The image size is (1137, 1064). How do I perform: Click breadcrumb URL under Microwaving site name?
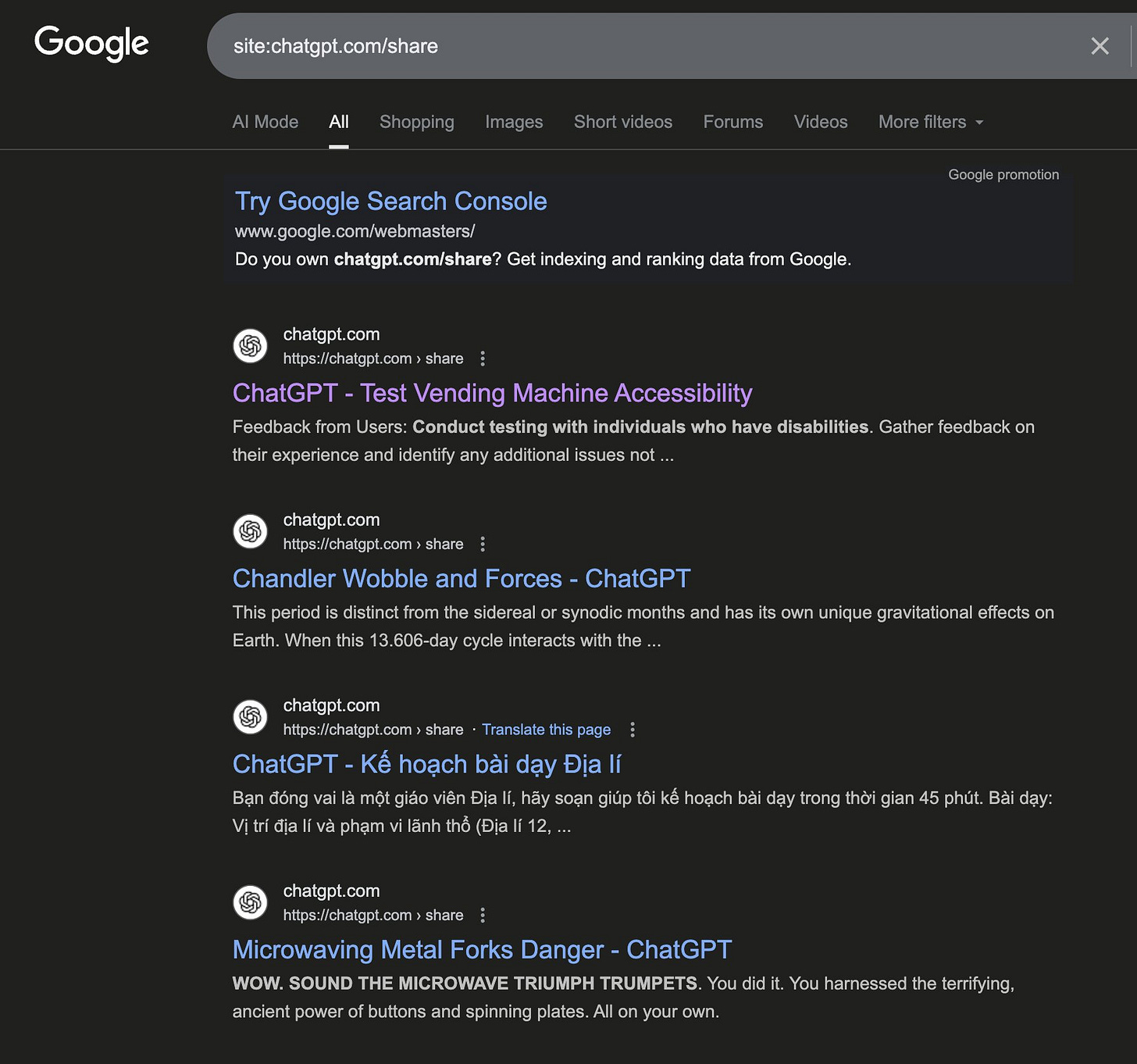[373, 915]
